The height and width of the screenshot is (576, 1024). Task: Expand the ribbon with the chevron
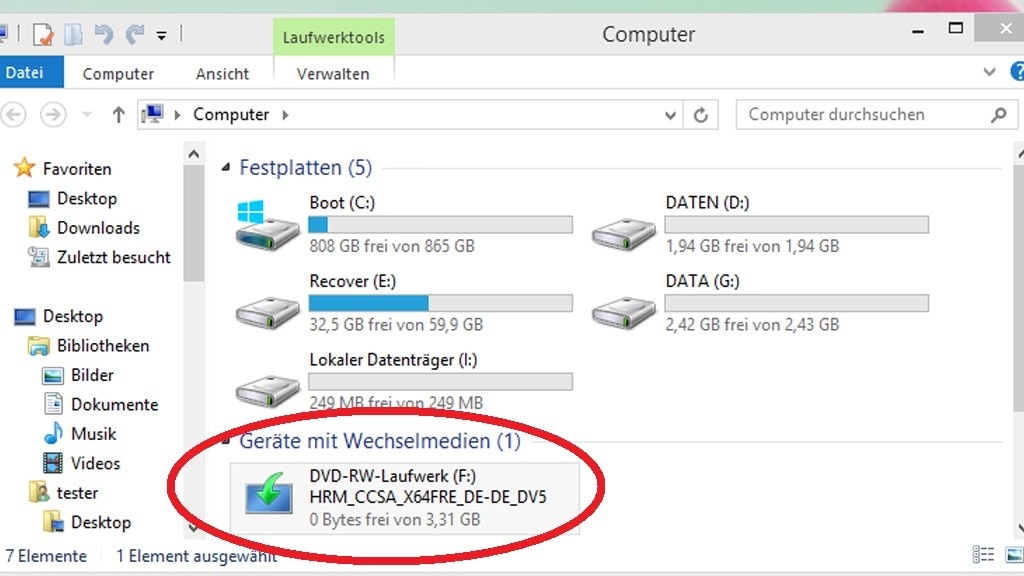click(x=989, y=73)
